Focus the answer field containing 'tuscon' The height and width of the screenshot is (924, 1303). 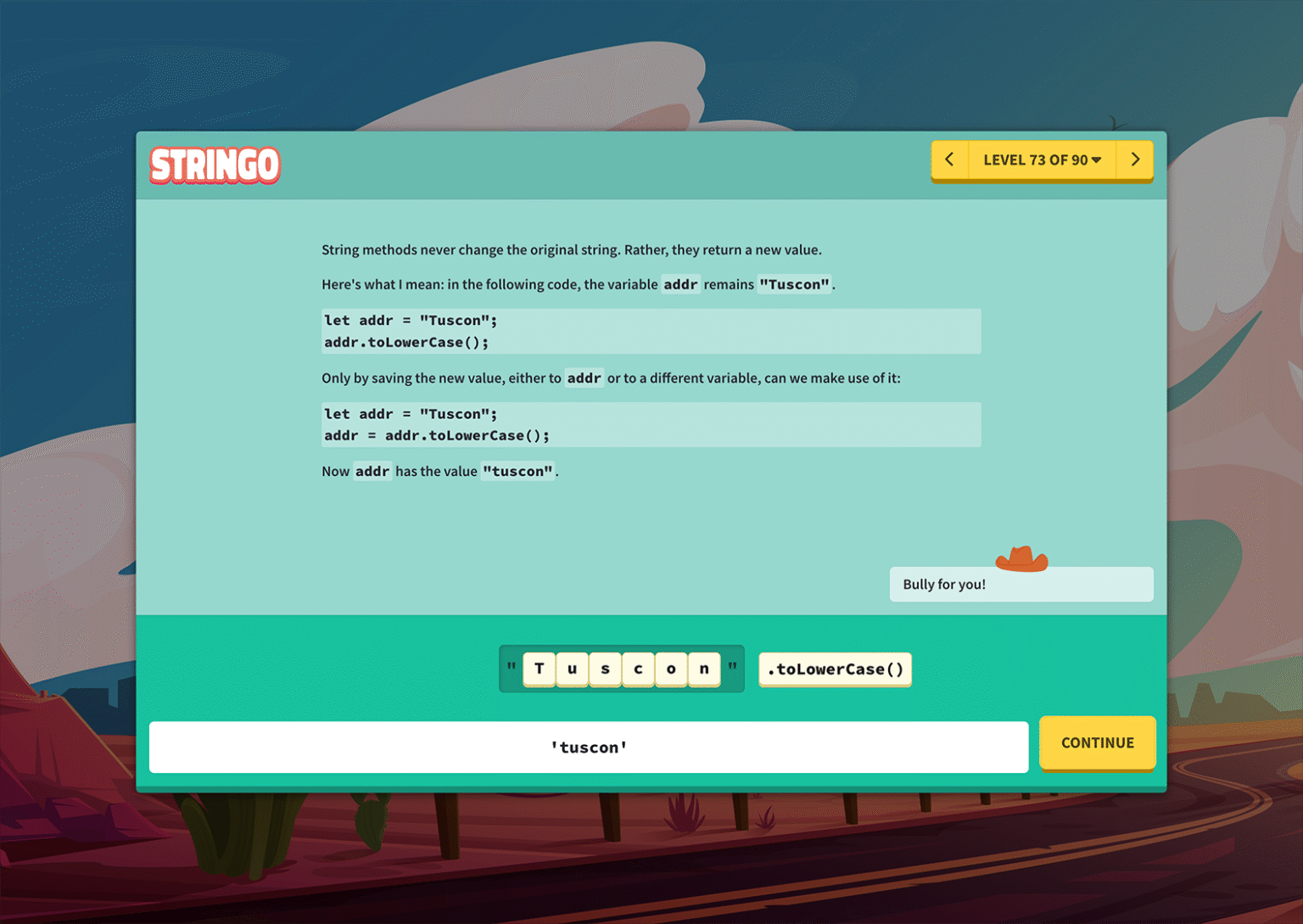tap(589, 748)
